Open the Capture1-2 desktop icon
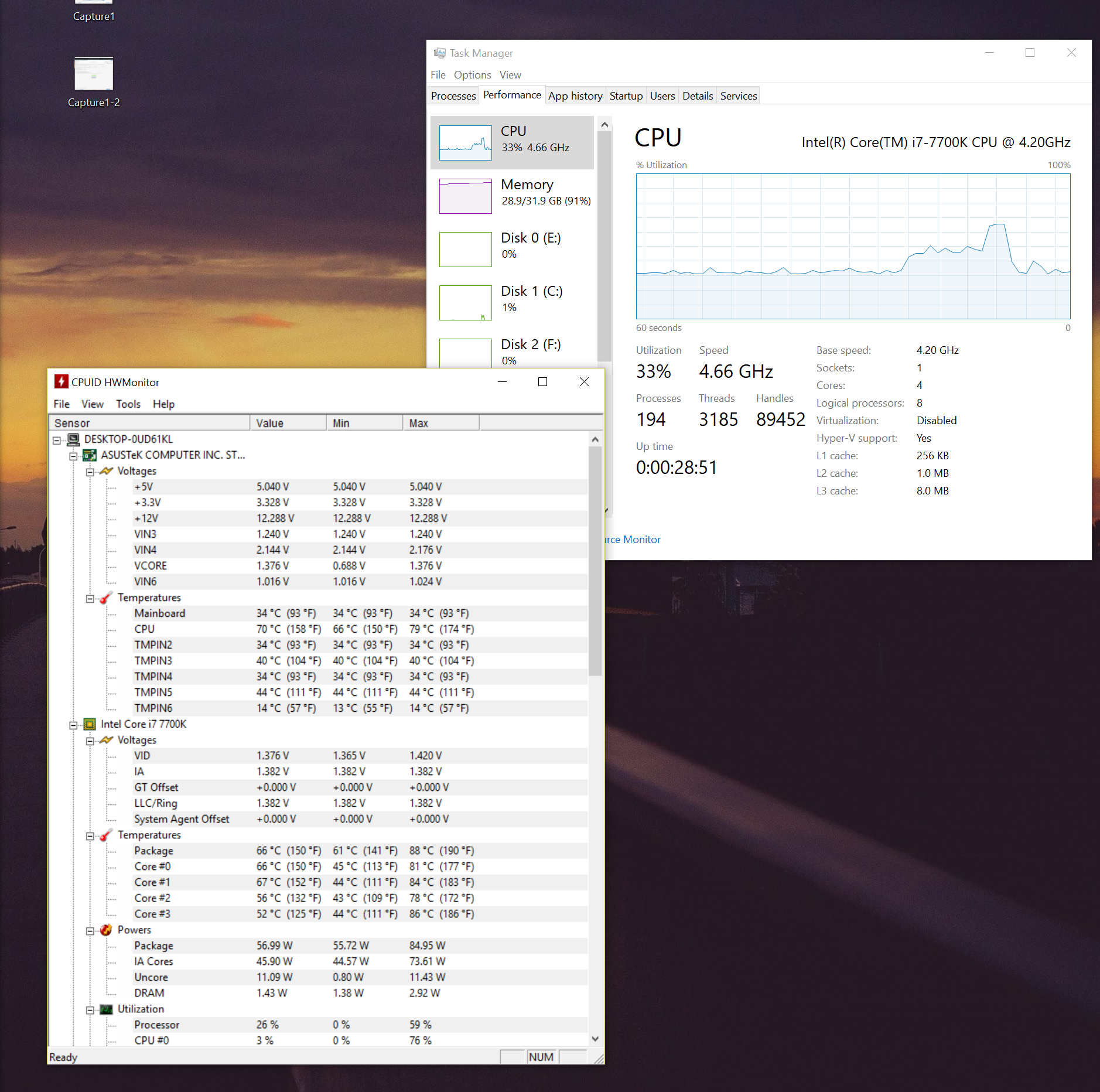 [x=94, y=82]
